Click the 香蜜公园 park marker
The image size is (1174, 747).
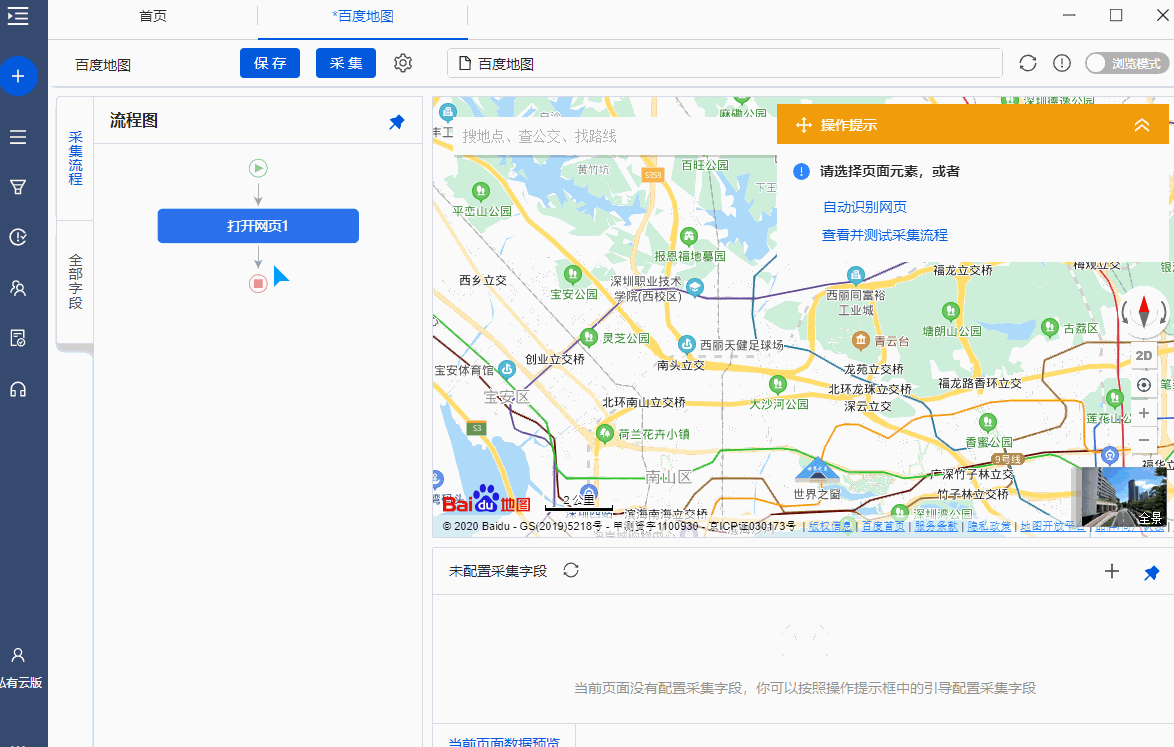point(988,422)
